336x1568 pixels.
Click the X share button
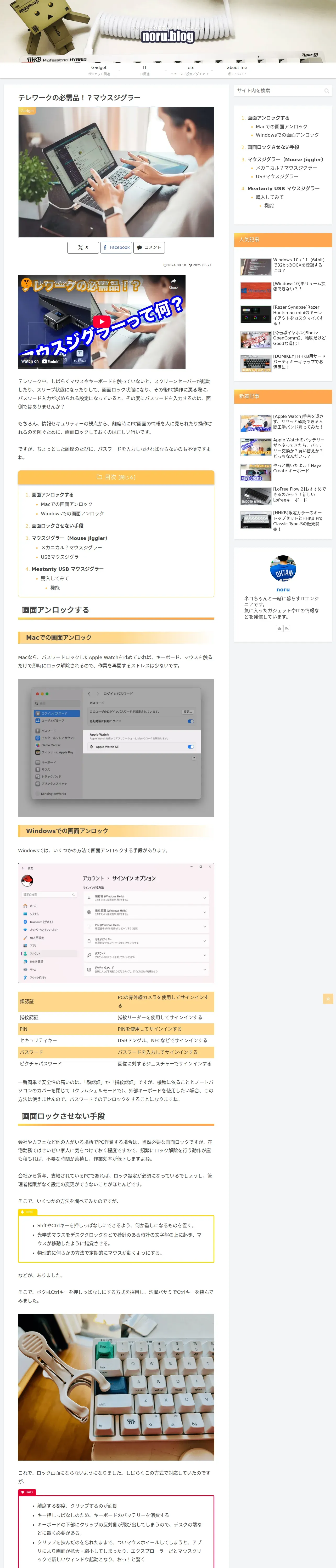point(83,247)
